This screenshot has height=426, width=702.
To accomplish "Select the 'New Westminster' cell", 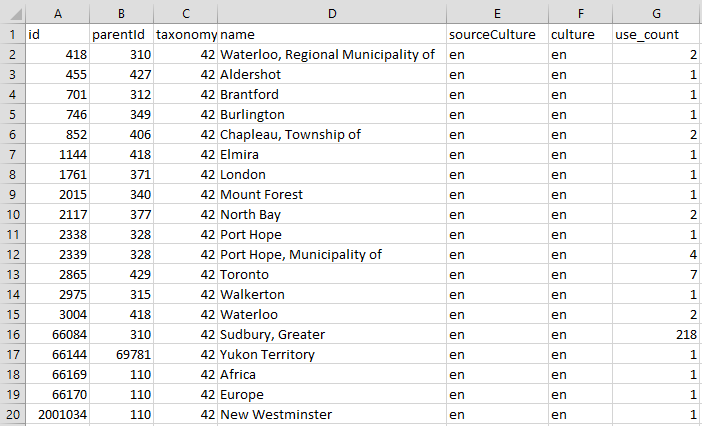I will pos(331,415).
